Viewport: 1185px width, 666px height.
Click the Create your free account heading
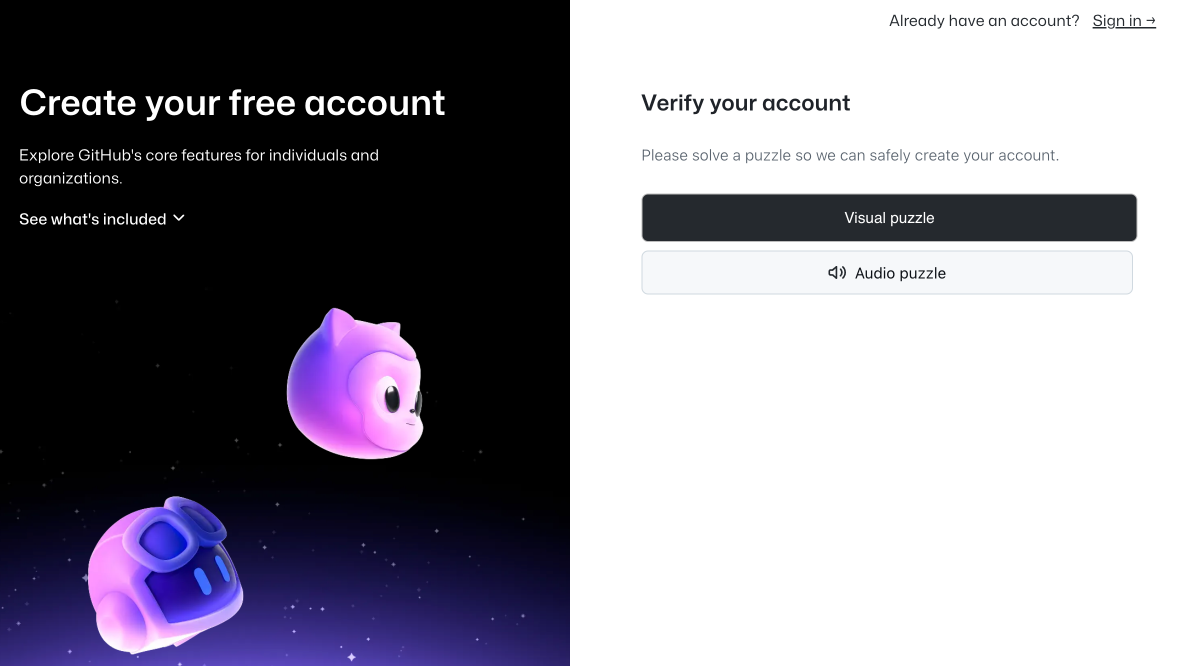tap(232, 103)
